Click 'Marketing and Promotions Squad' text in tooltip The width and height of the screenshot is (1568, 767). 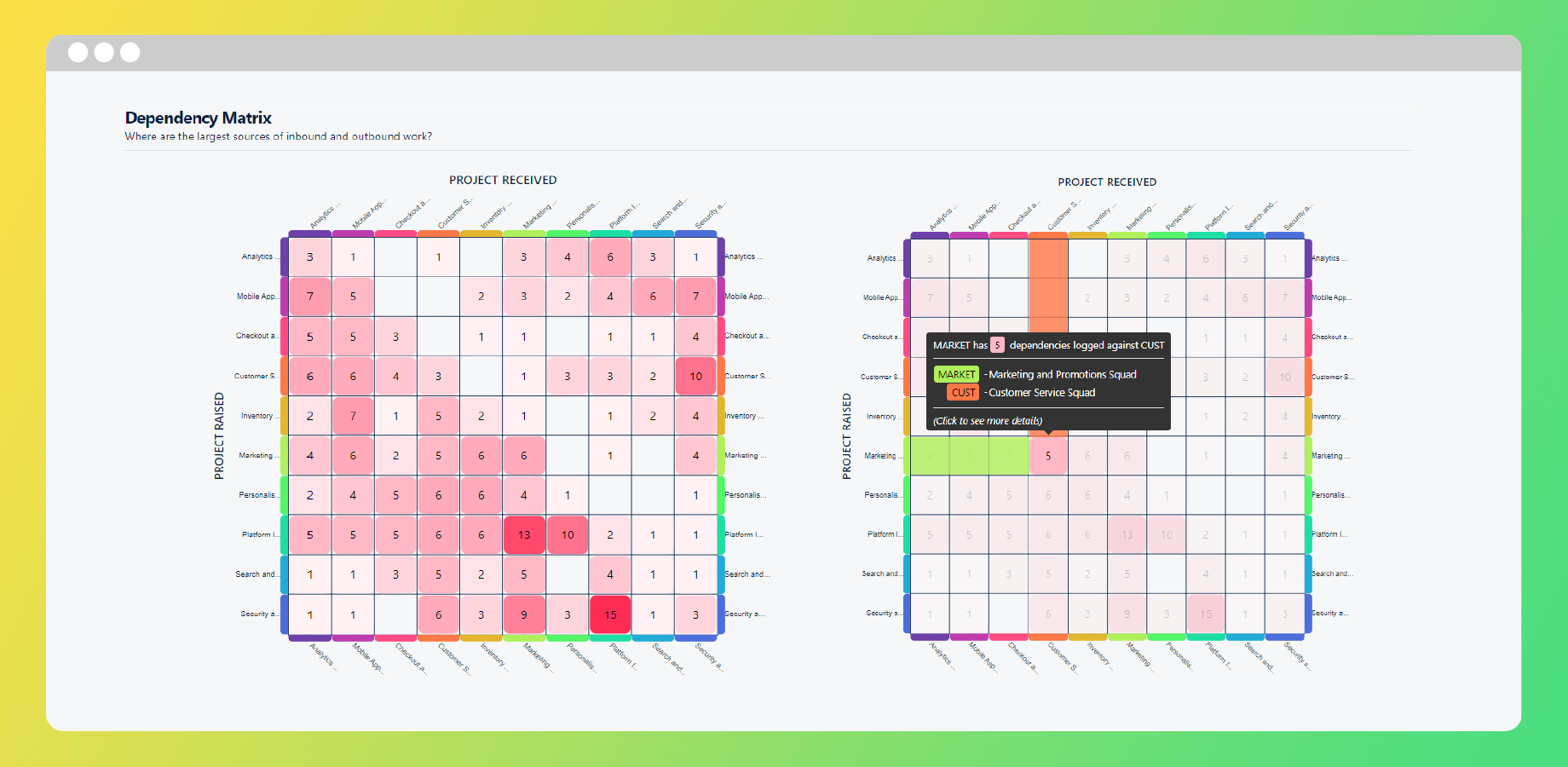(1063, 374)
